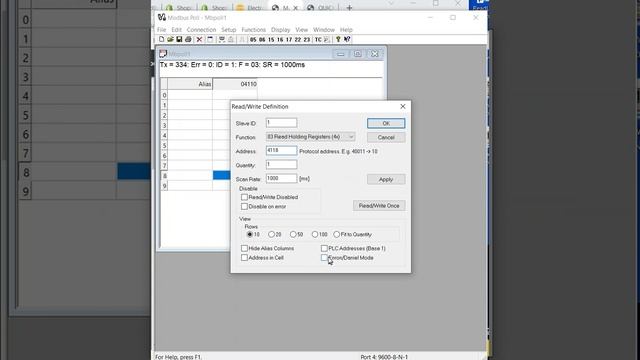Click function 05 toolbar button

click(253, 40)
